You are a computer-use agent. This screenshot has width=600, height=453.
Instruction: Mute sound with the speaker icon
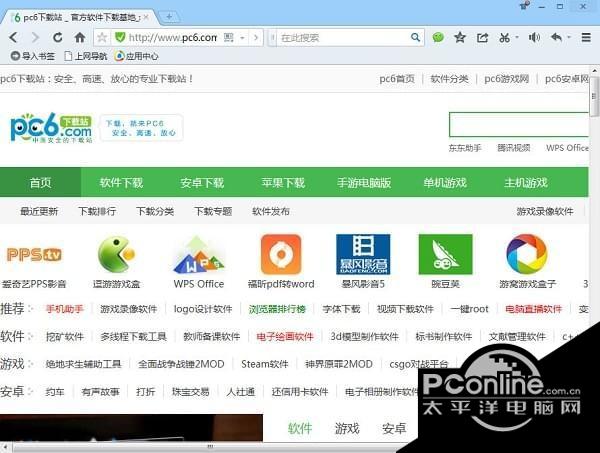pos(533,37)
